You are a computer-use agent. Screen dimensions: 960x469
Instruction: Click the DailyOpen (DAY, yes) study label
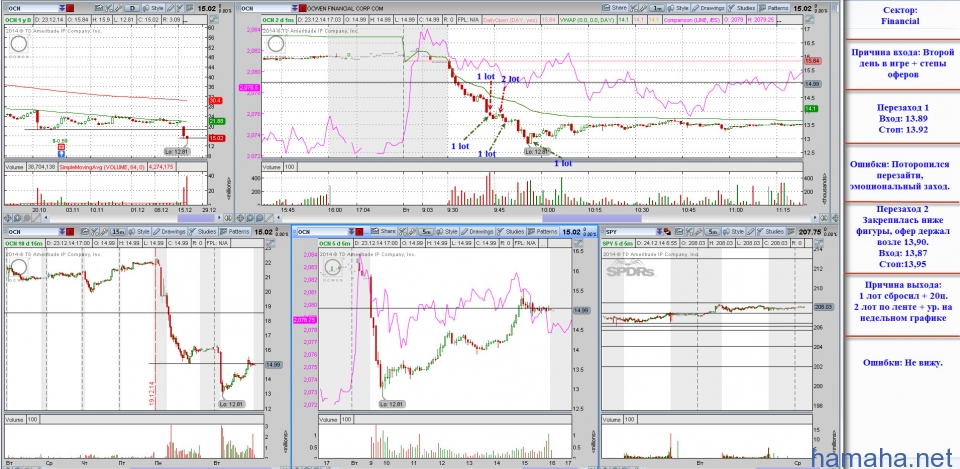(x=510, y=20)
